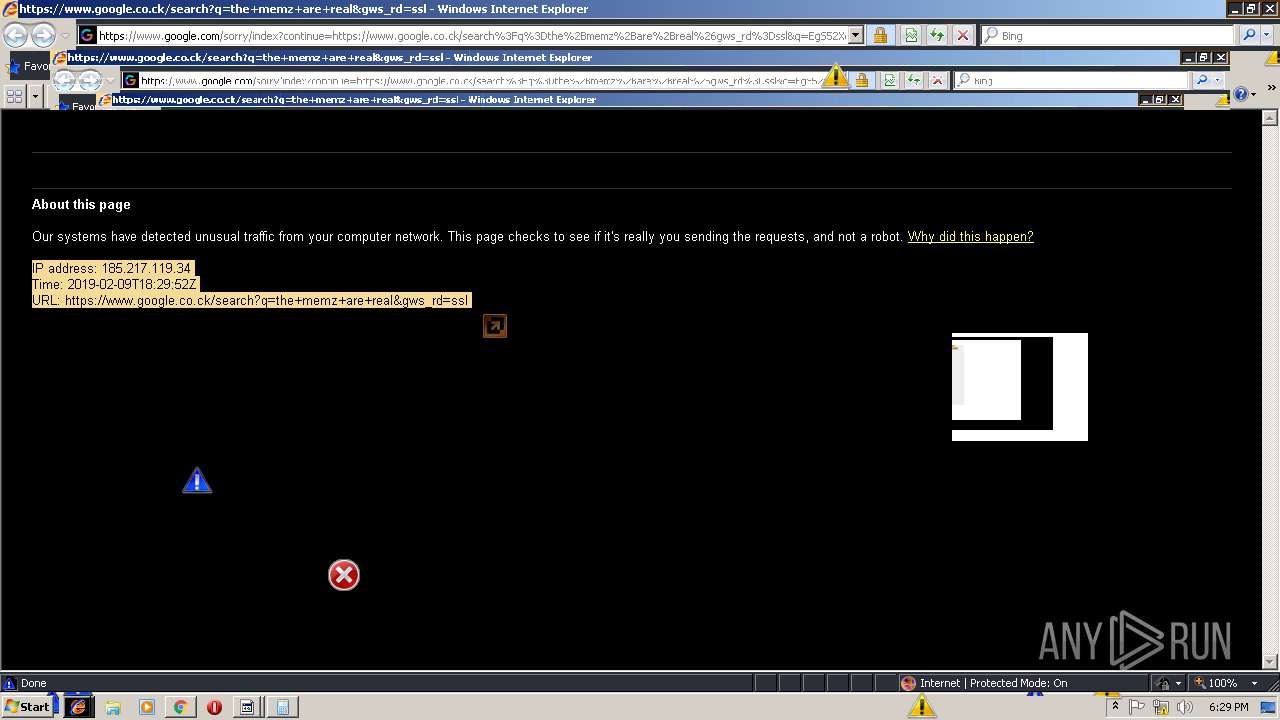Click the second IE window title bar
The width and height of the screenshot is (1280, 720).
tap(616, 58)
